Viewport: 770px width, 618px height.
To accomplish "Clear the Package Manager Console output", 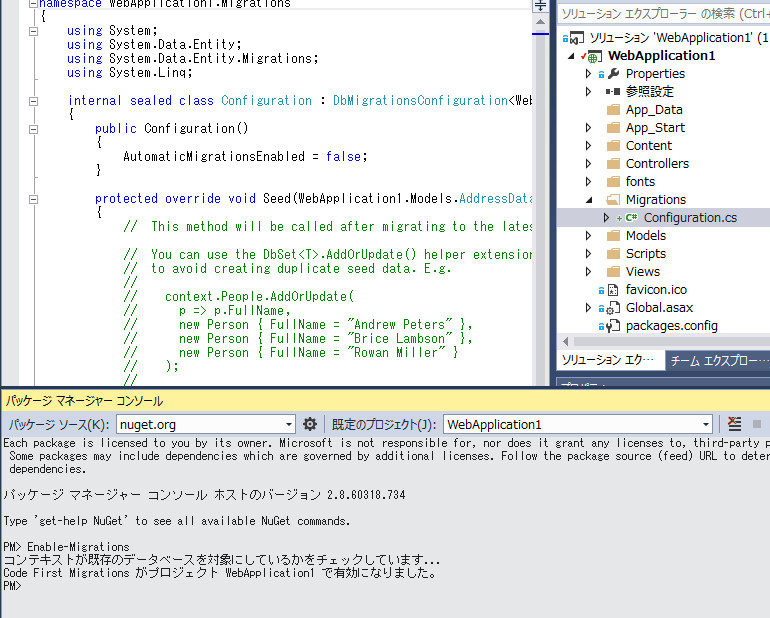I will point(734,424).
